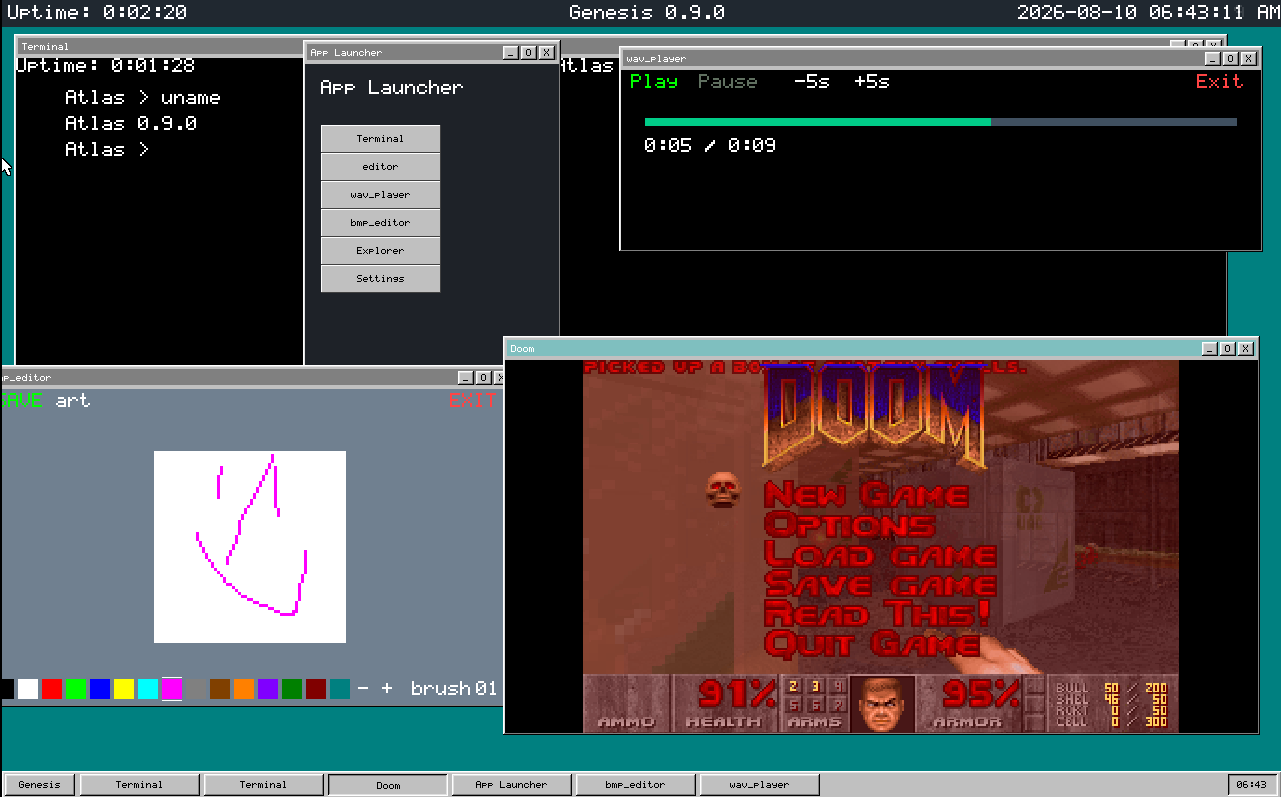The height and width of the screenshot is (797, 1281).
Task: Click the red EXIT label in bmp_editor
Action: tap(472, 401)
